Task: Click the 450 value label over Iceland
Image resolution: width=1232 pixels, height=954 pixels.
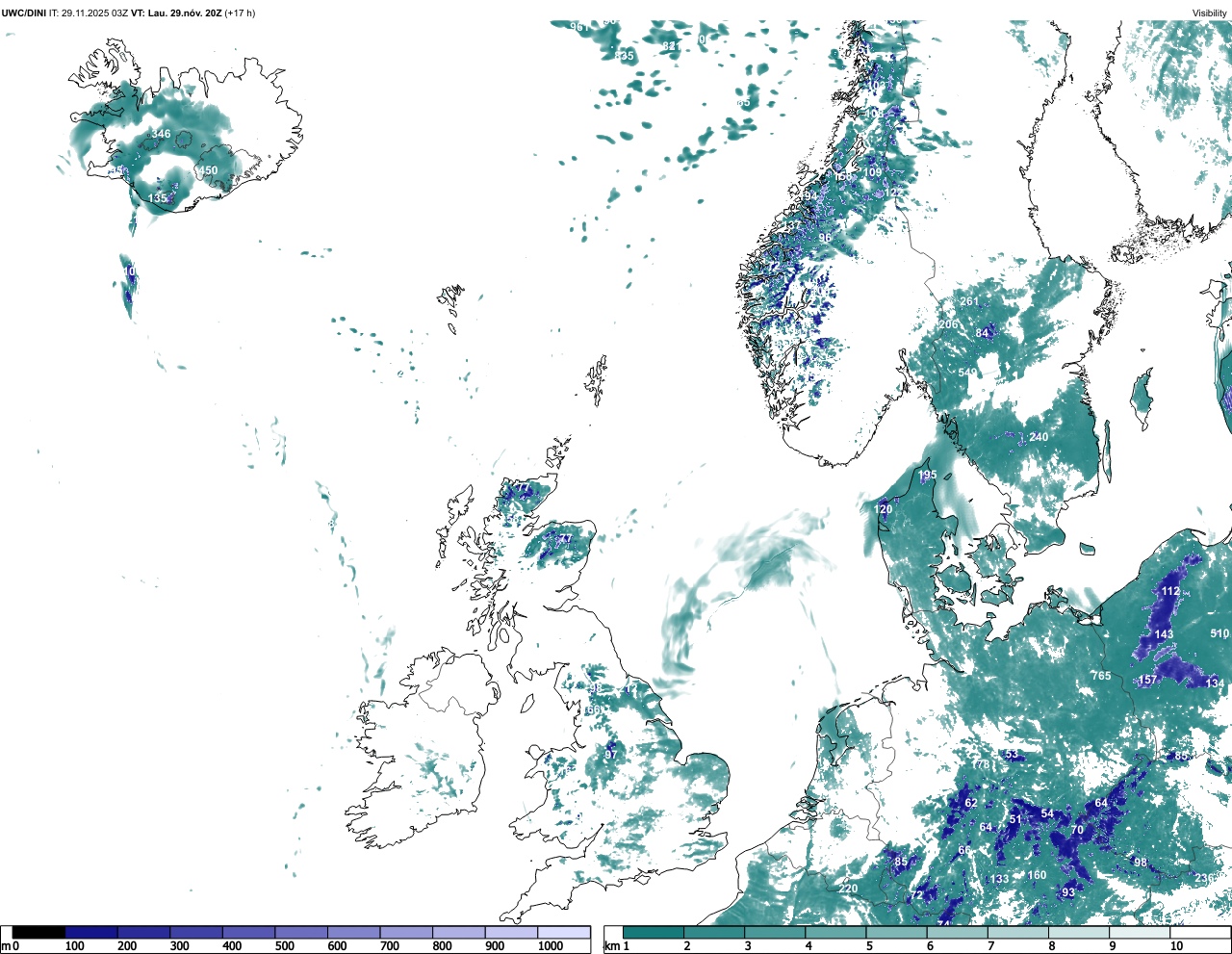Action: coord(208,170)
